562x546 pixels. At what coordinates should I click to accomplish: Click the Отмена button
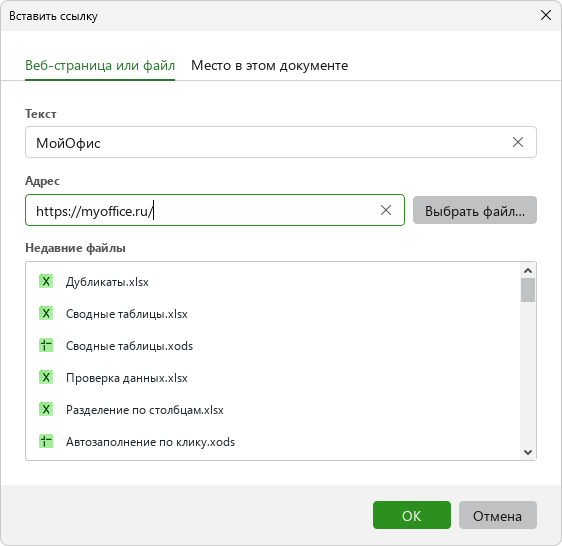click(498, 515)
